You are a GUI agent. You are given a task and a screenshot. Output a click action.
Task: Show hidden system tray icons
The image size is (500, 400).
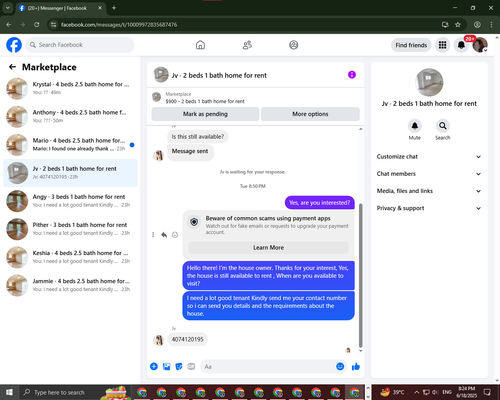417,392
